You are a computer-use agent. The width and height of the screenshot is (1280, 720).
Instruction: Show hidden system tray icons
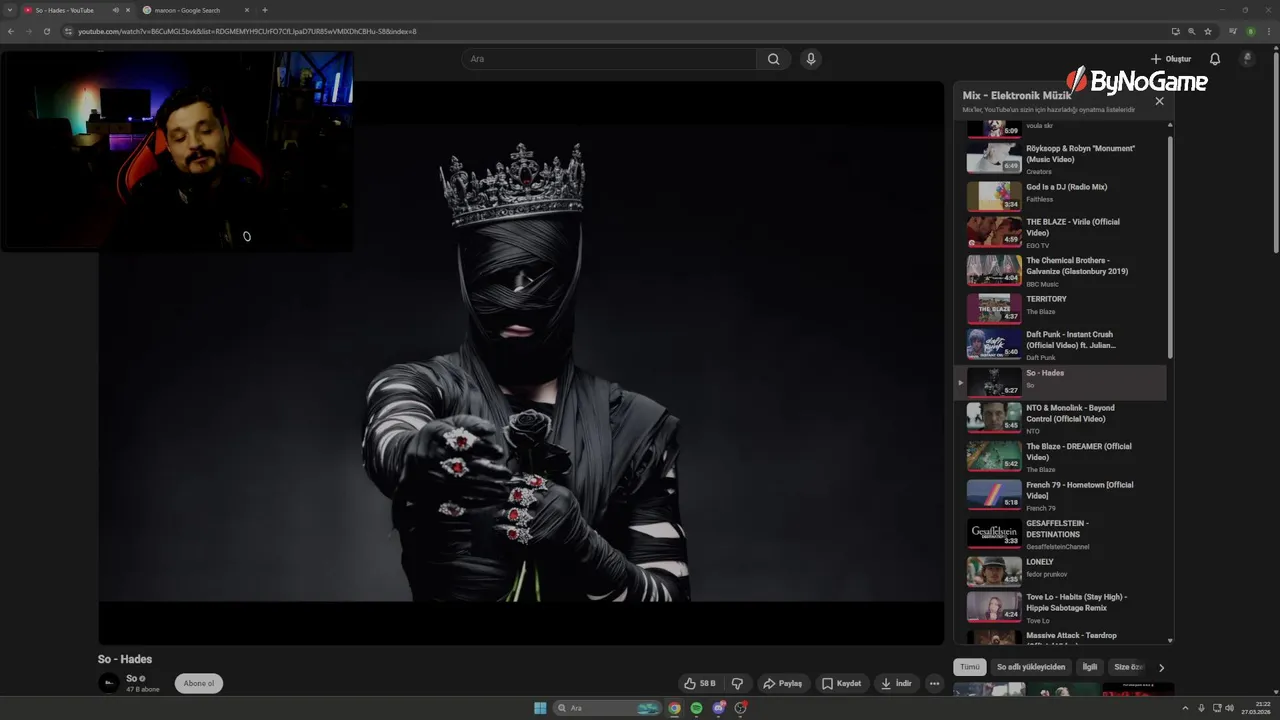[1186, 708]
